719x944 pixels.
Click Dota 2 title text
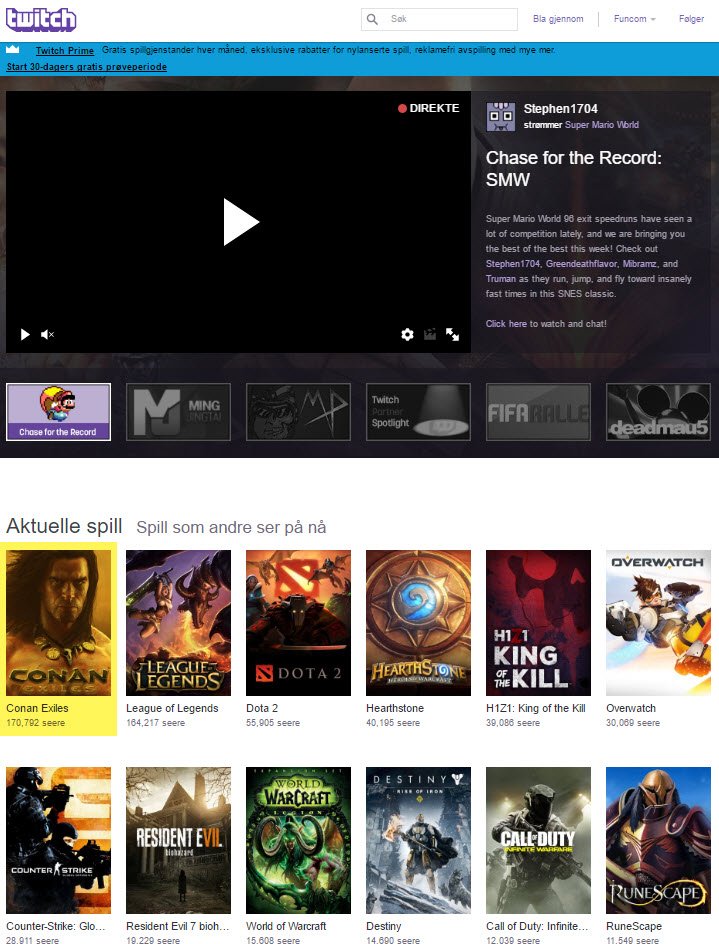pos(262,709)
